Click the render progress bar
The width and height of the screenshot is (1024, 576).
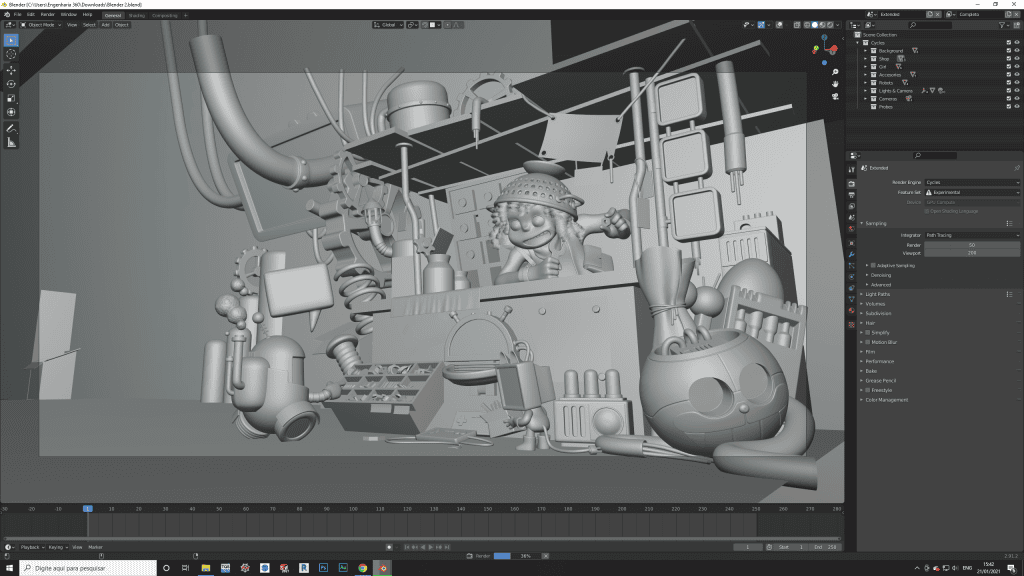[x=516, y=556]
